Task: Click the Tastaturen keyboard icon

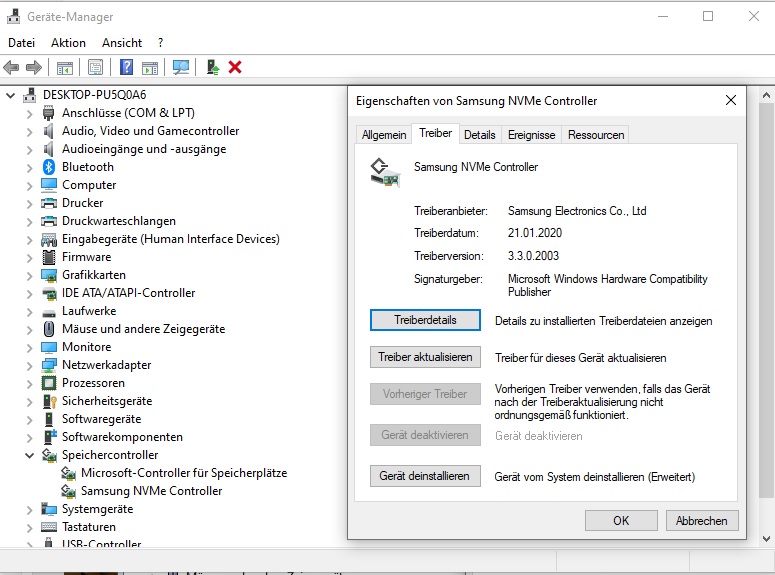Action: (x=49, y=527)
